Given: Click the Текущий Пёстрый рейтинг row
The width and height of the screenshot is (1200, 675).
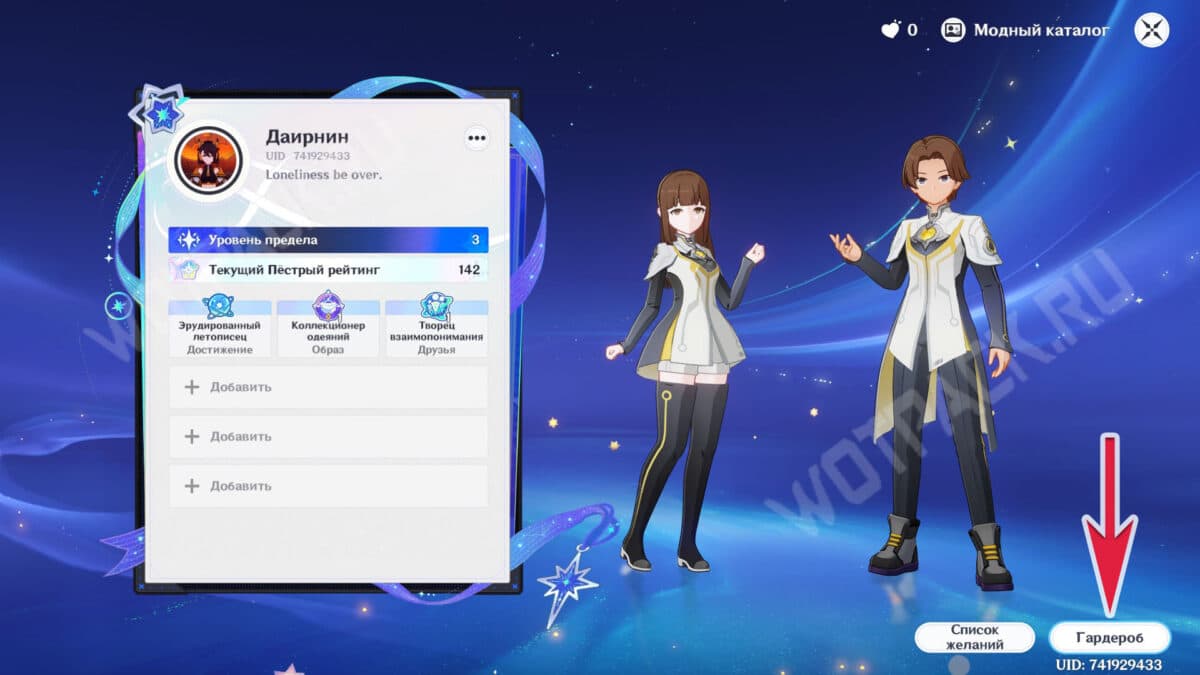Looking at the screenshot, I should pos(328,270).
